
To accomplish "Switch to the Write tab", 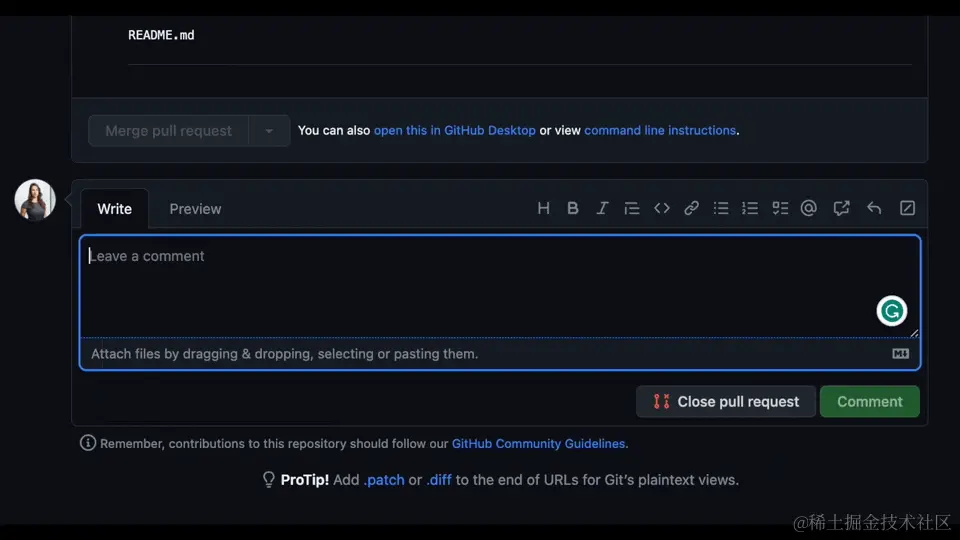I will [114, 209].
